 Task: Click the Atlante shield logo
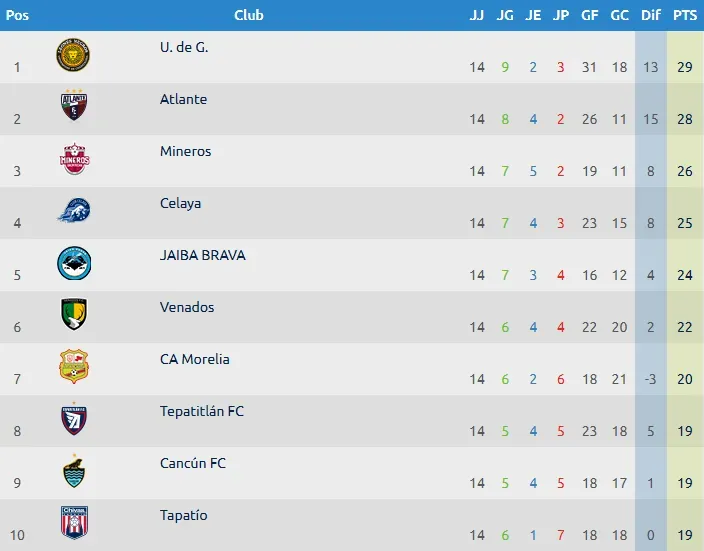click(x=74, y=105)
